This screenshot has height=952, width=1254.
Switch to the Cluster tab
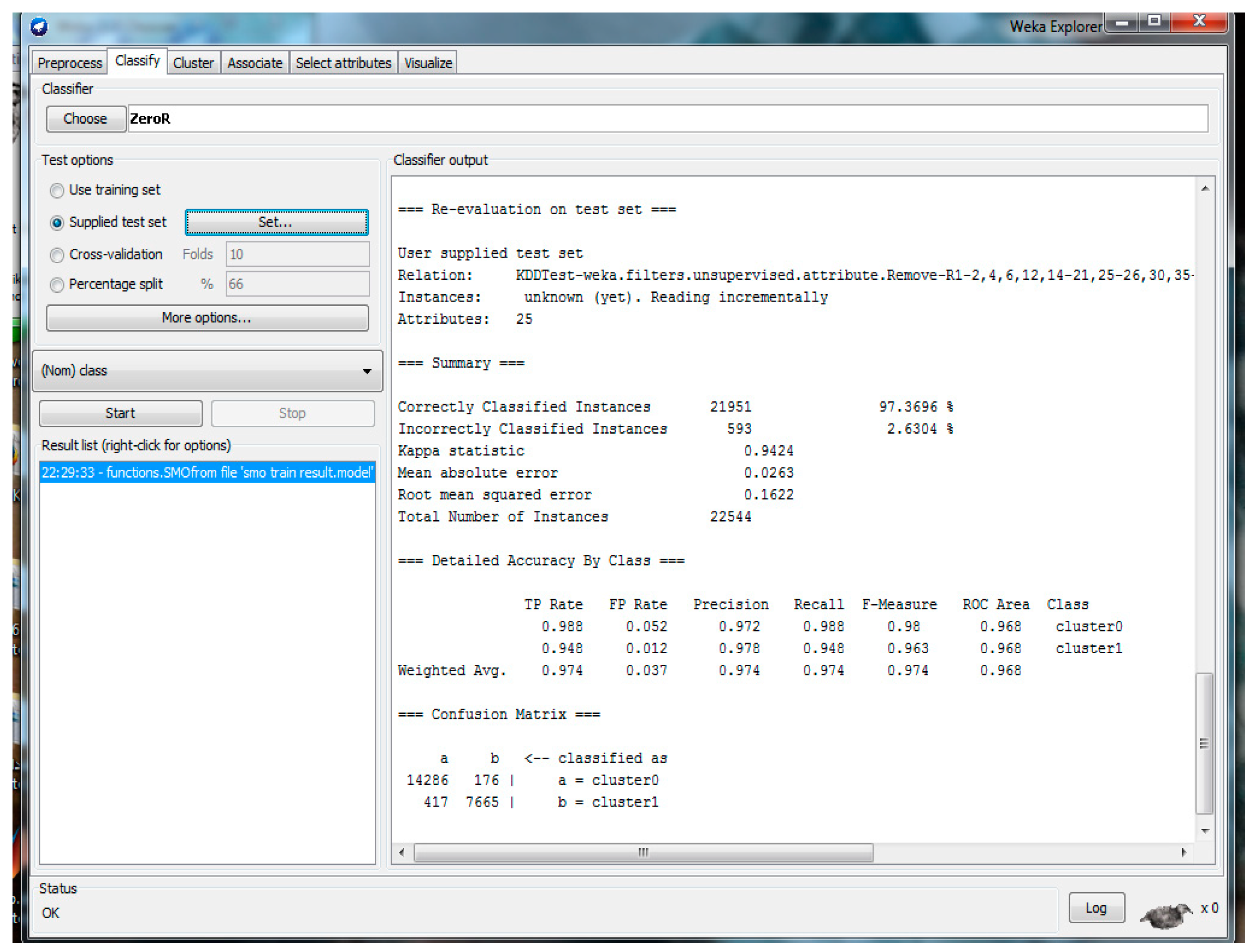[193, 63]
